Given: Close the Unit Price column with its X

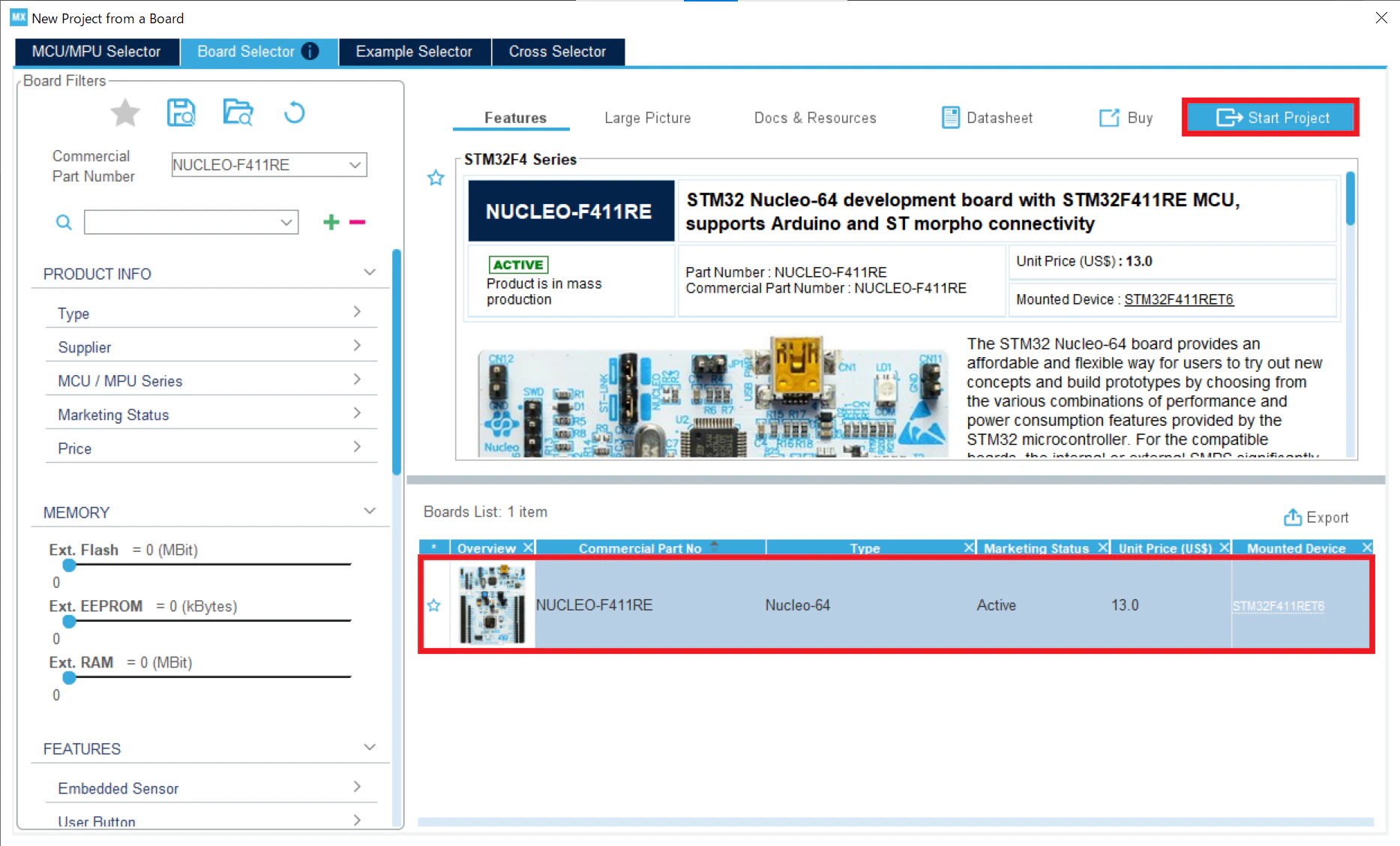Looking at the screenshot, I should [1224, 547].
